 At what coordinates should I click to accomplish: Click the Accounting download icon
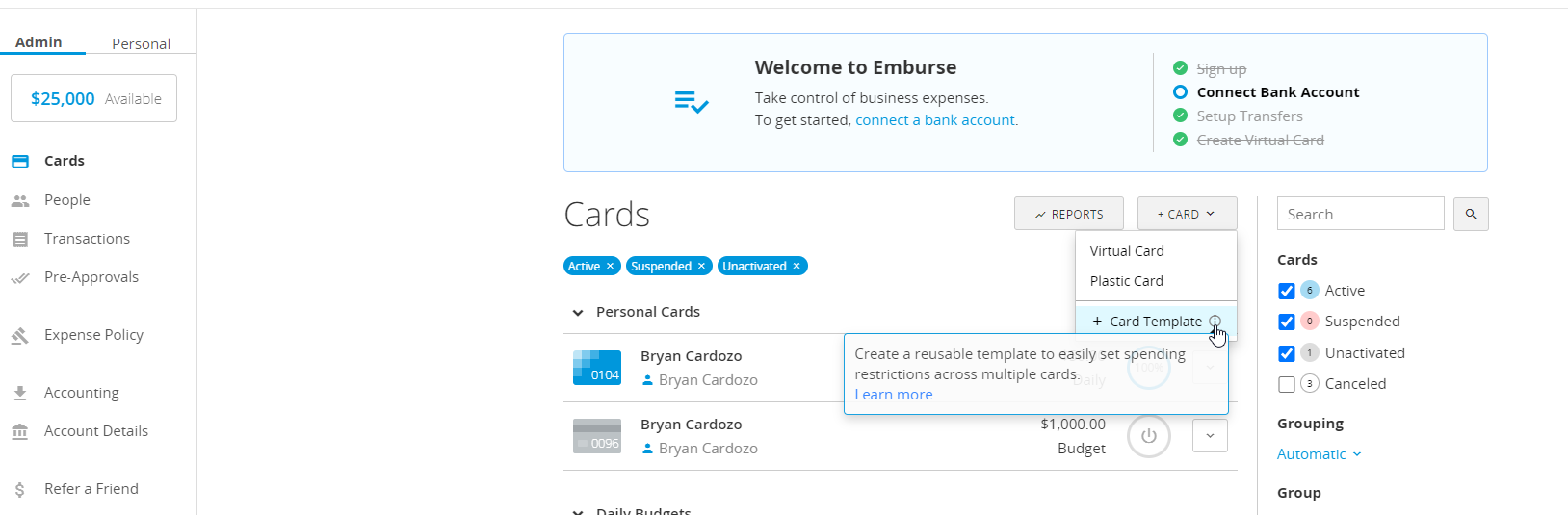[x=20, y=393]
